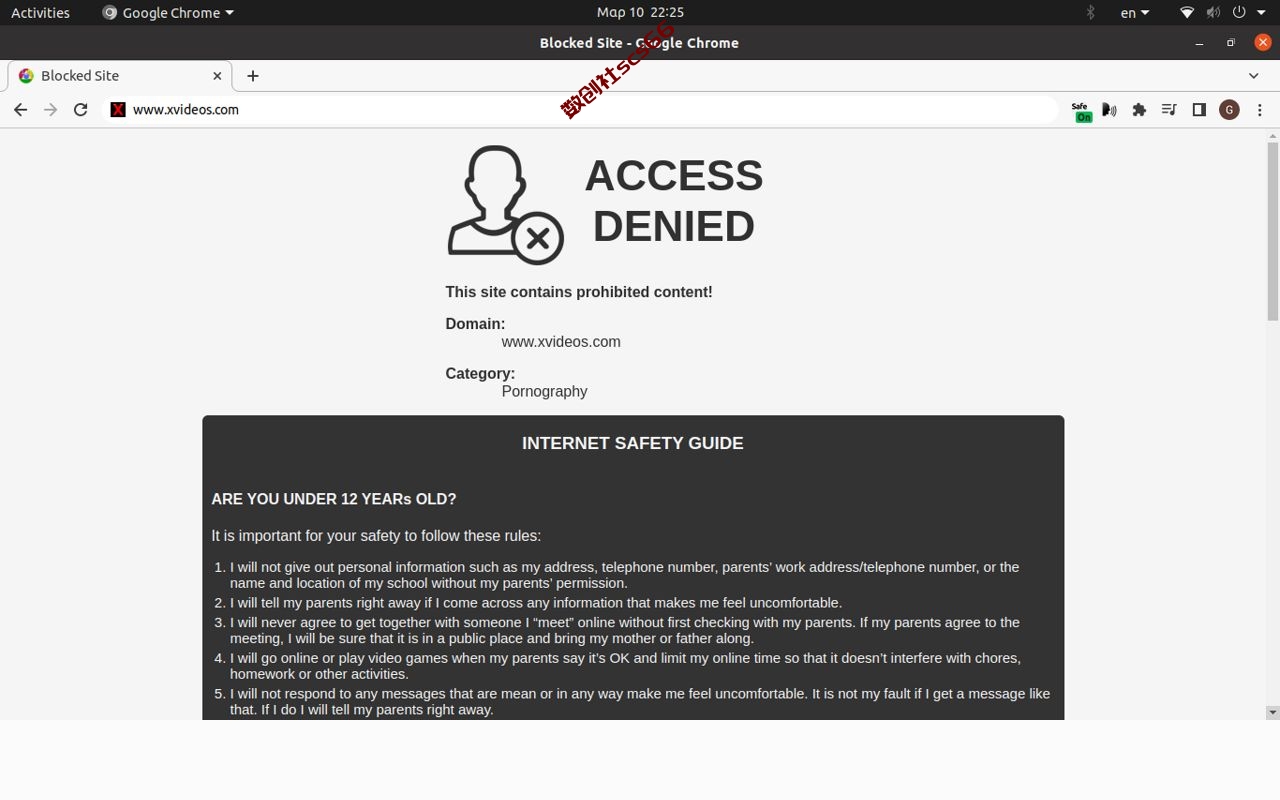Restore down the Chrome window

point(1231,43)
